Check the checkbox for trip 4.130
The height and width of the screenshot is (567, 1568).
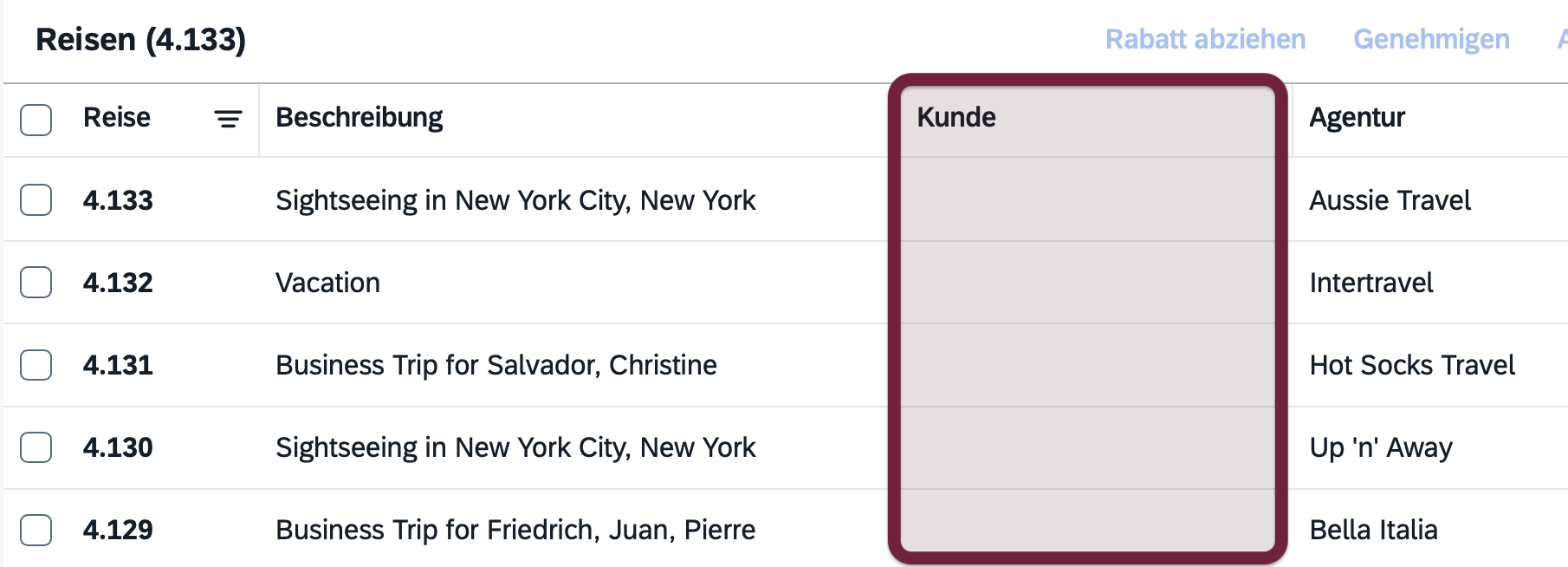(35, 447)
